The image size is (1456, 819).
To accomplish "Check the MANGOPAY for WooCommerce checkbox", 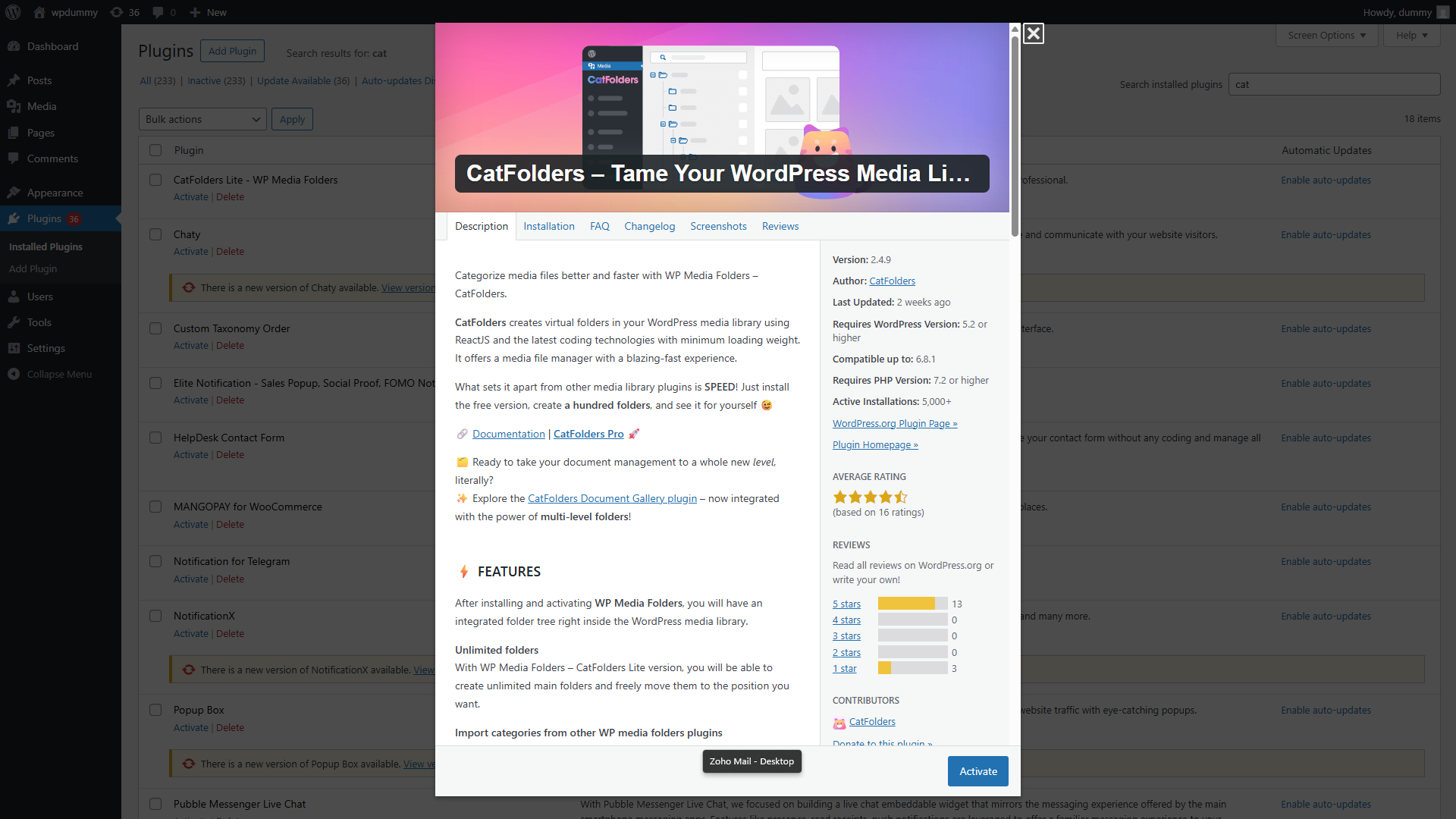I will tap(155, 507).
